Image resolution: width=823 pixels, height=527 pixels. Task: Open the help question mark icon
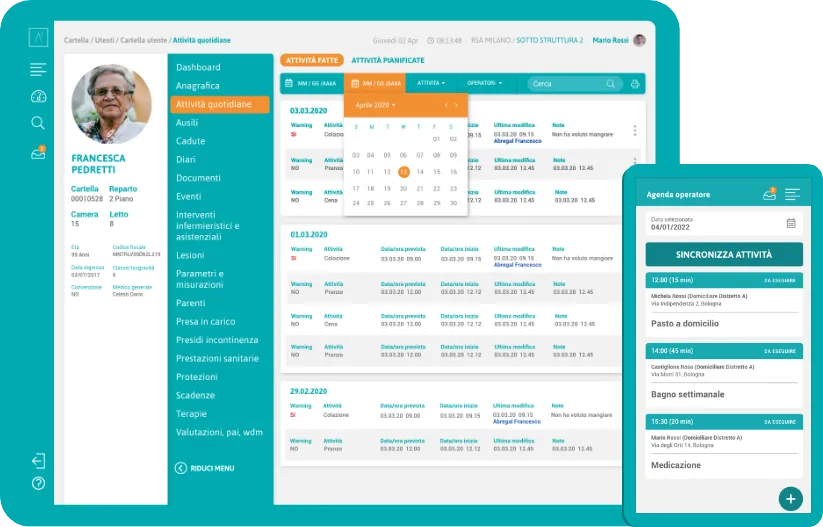pyautogui.click(x=38, y=483)
